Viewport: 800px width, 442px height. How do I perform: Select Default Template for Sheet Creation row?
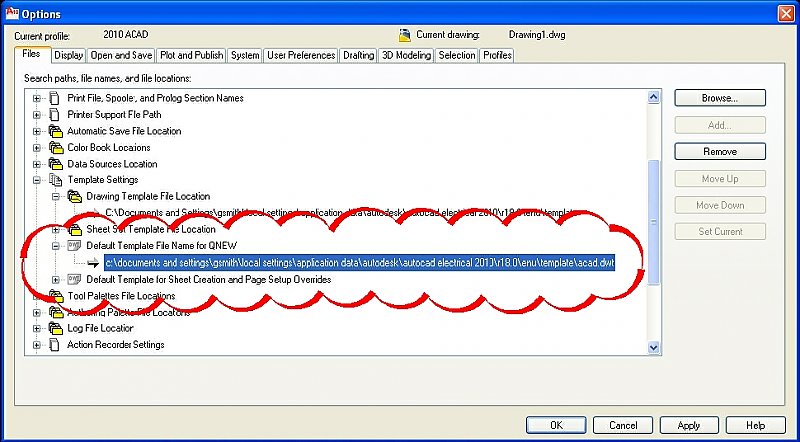click(x=209, y=279)
